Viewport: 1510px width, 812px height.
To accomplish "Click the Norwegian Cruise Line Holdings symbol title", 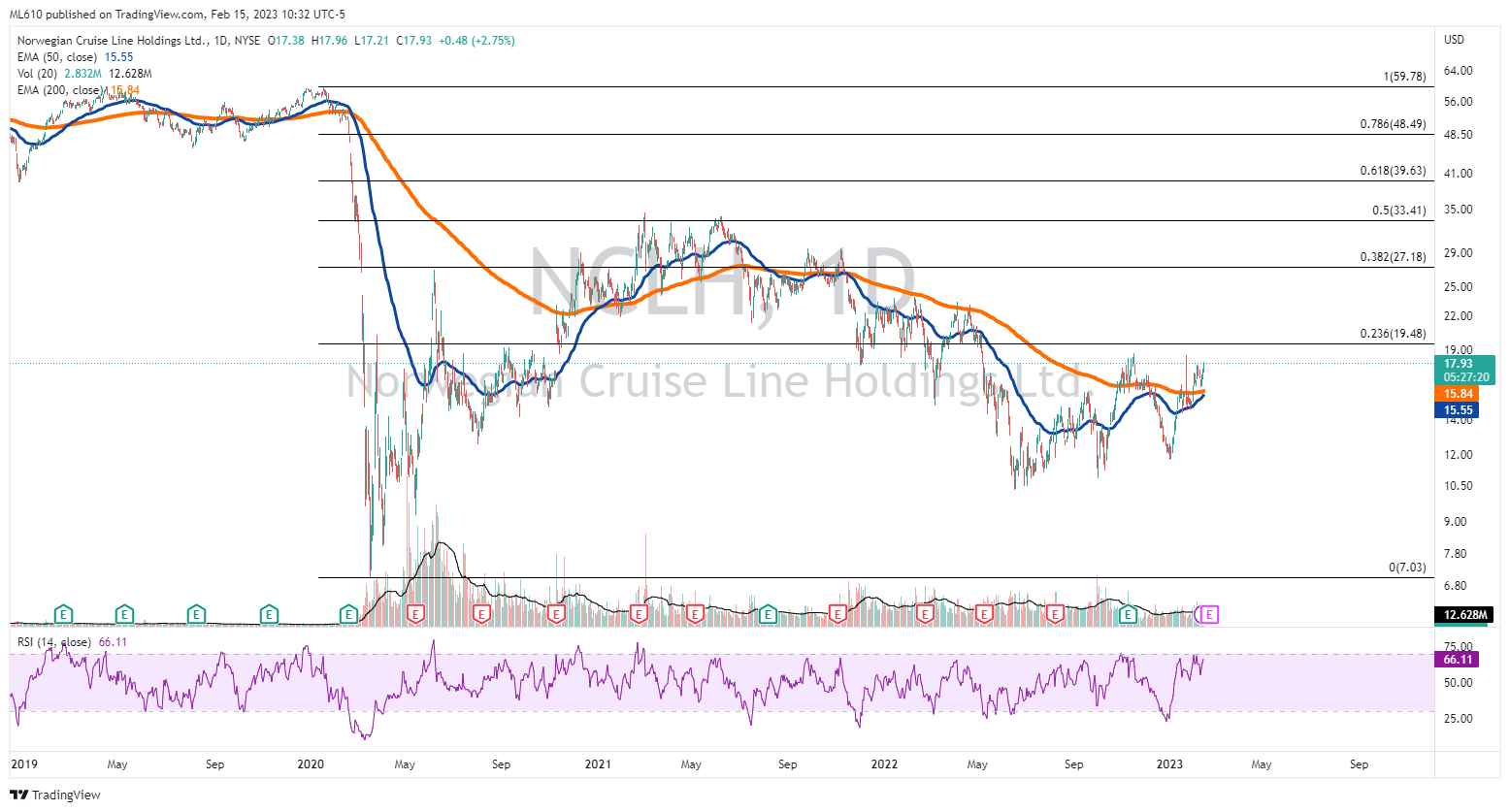I will pos(112,41).
